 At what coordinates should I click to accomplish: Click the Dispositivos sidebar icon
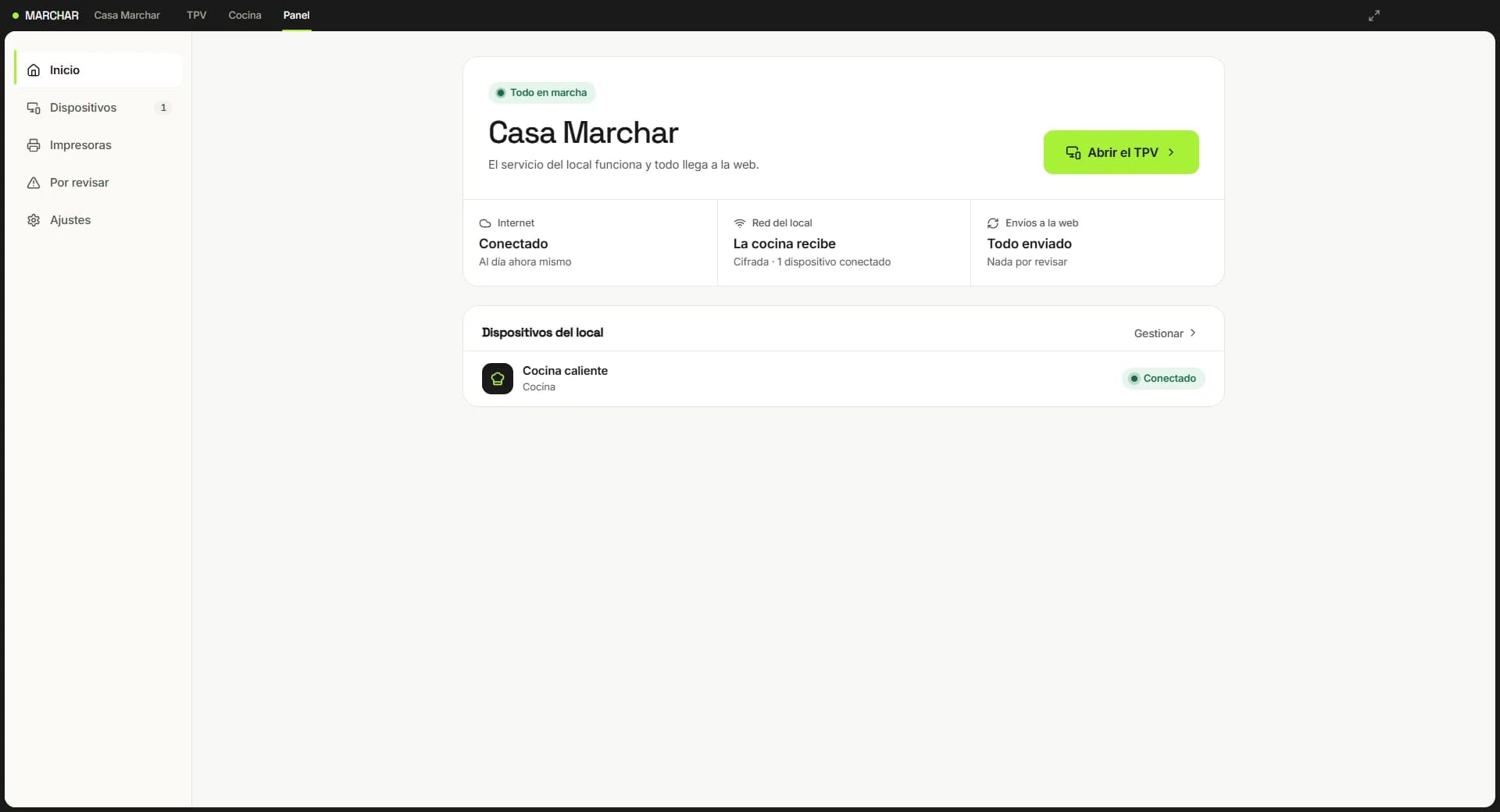pyautogui.click(x=34, y=108)
